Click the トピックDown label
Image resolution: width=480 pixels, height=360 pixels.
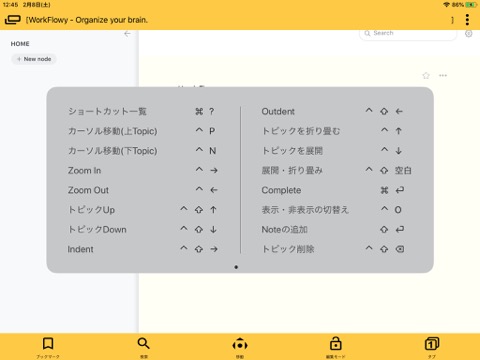(x=97, y=229)
